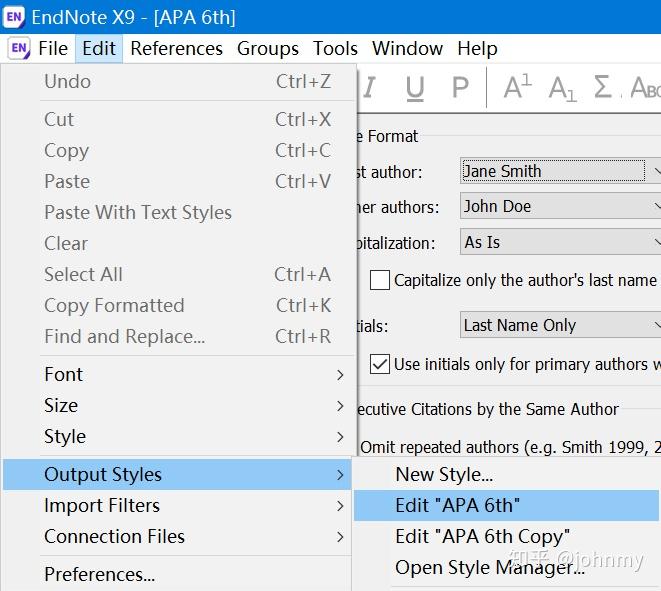Click the Copy menu entry
Screen dimensions: 661x591
177,150
